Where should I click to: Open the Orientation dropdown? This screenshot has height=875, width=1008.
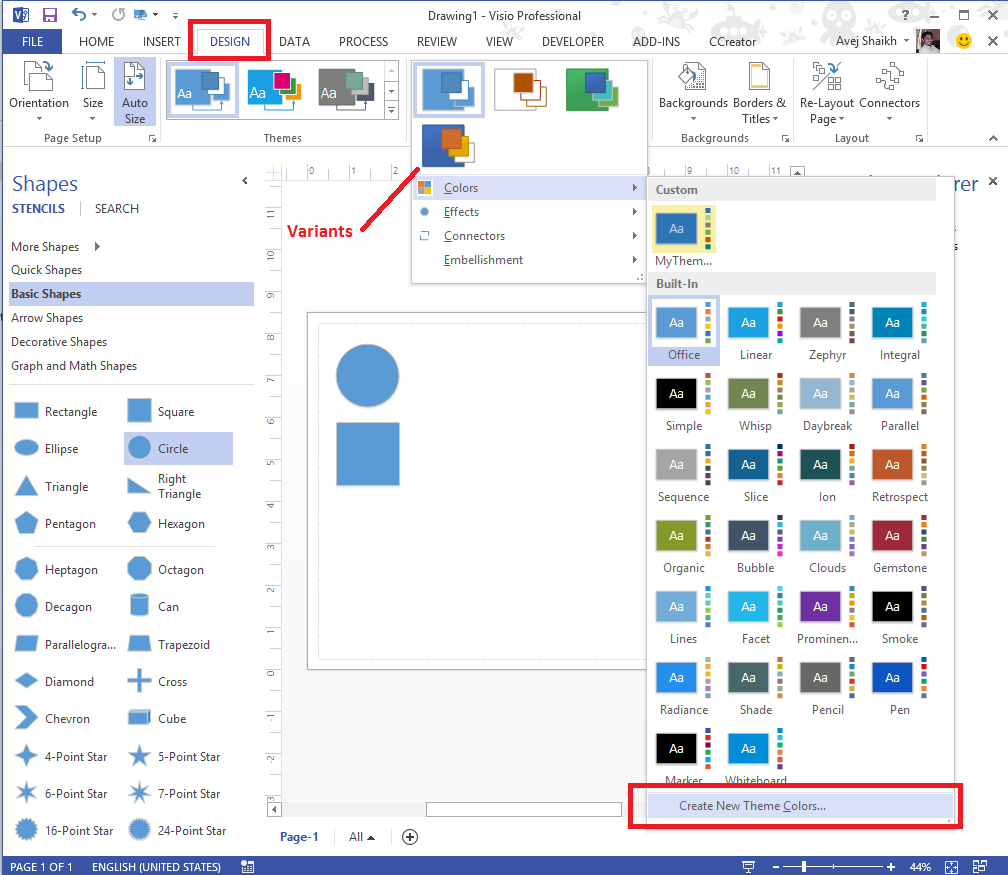tap(39, 92)
